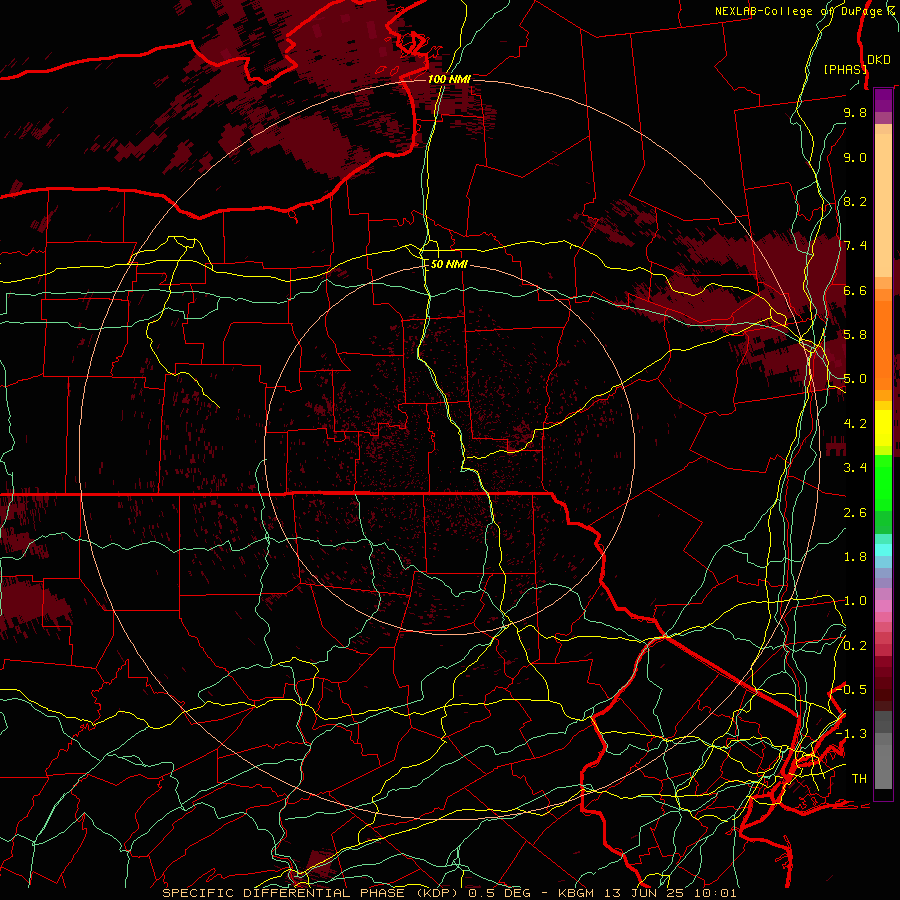Screen dimensions: 900x900
Task: Click the orange band on the color scale
Action: [x=883, y=344]
